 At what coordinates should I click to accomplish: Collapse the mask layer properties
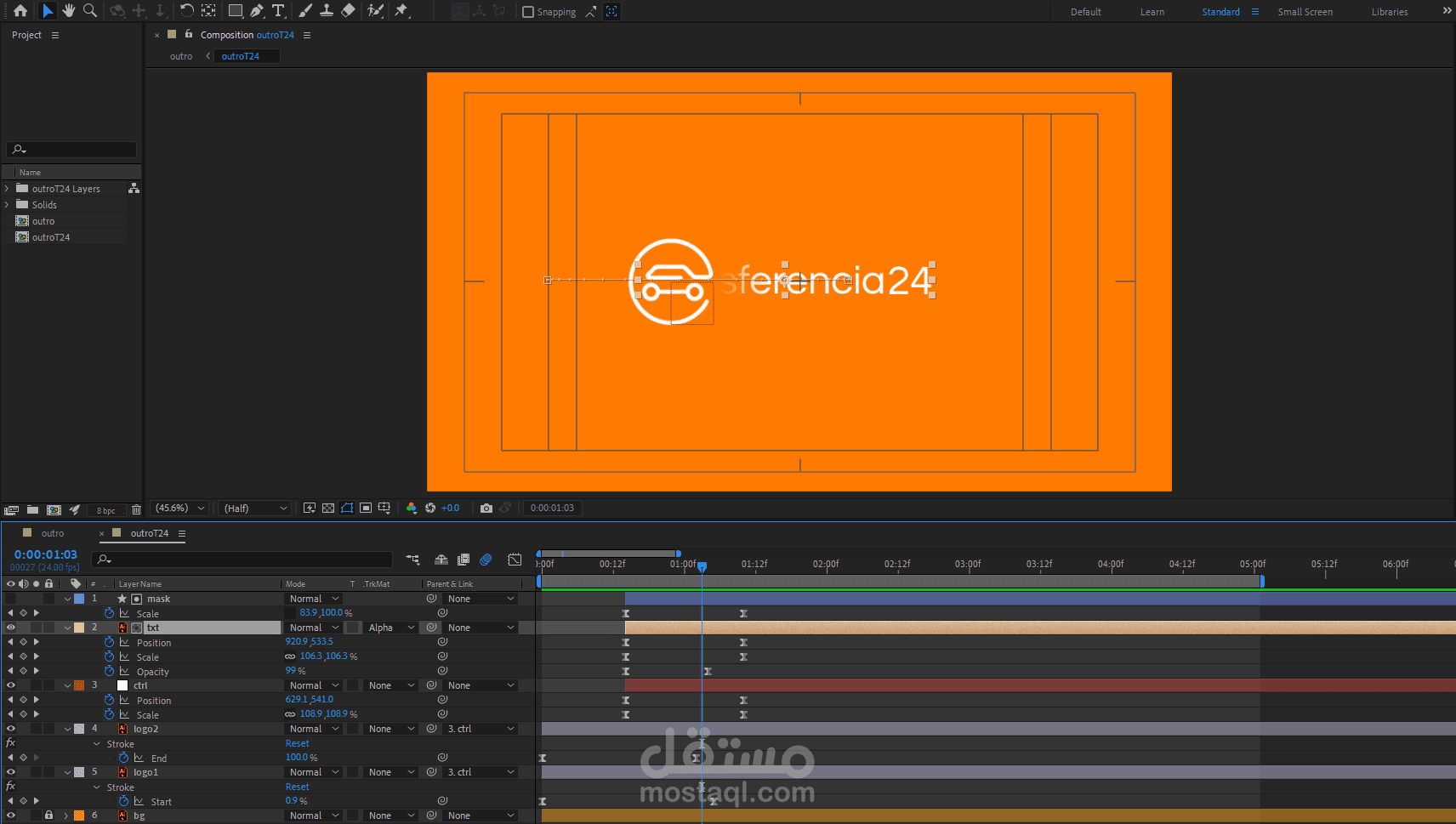coord(68,599)
